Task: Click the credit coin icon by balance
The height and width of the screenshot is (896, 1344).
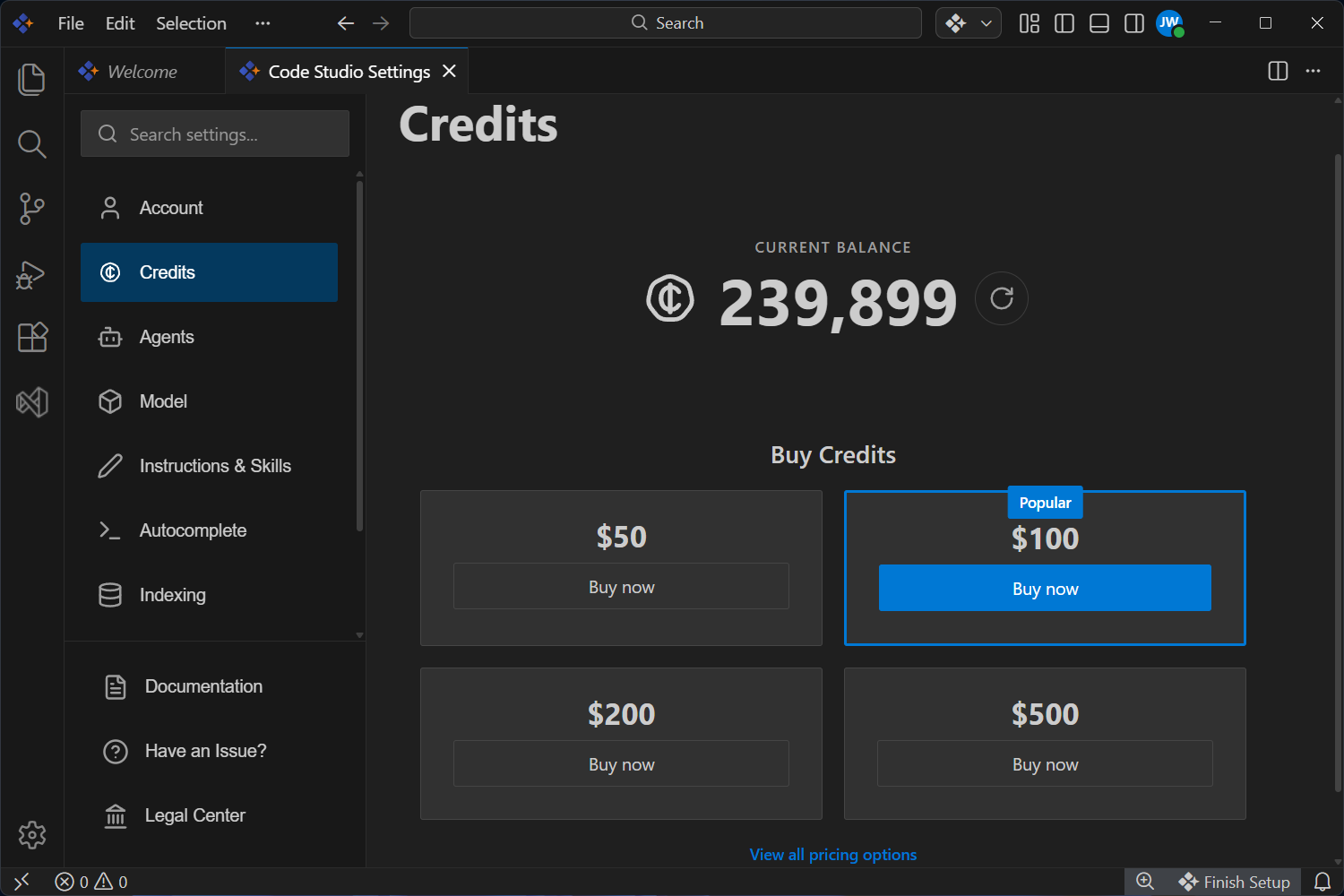Action: (x=670, y=298)
